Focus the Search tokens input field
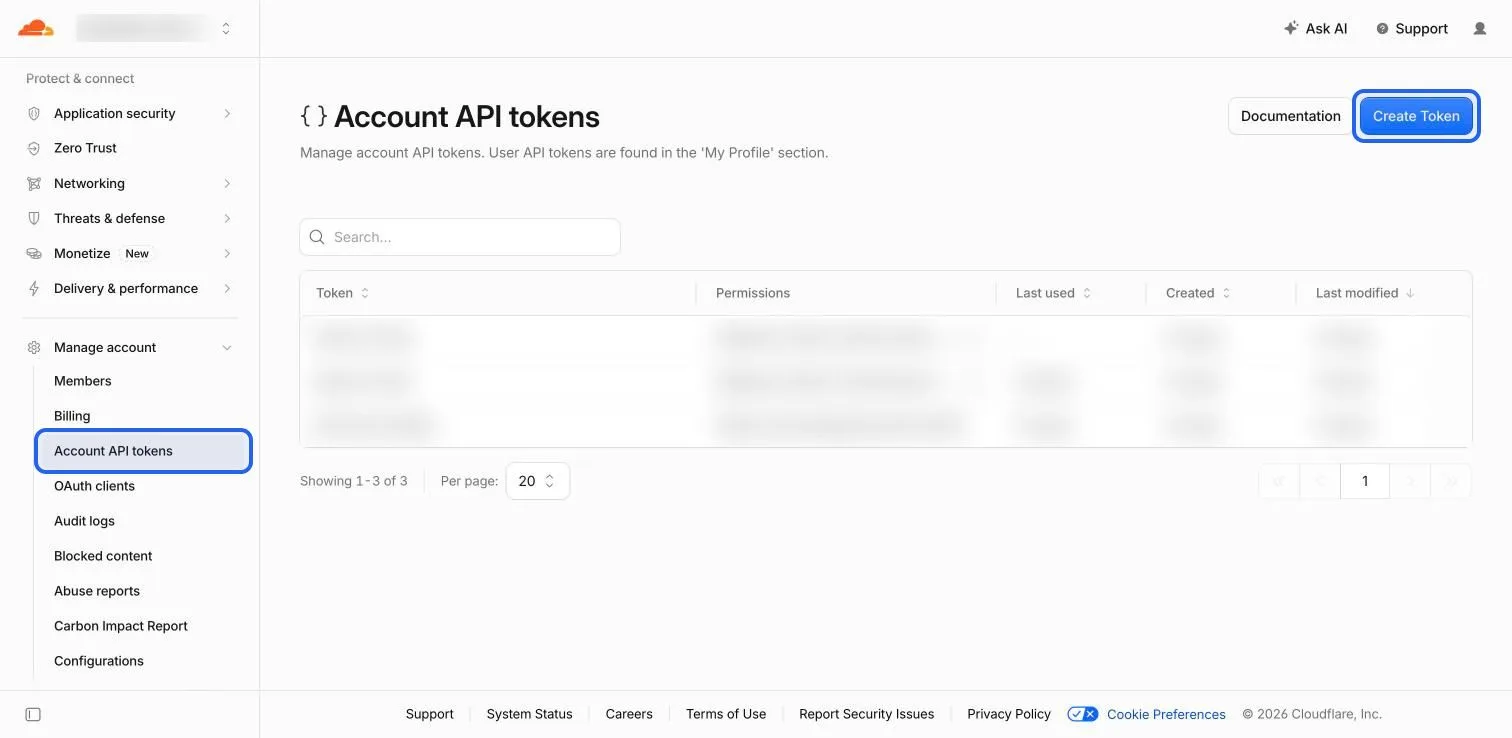This screenshot has height=738, width=1512. pyautogui.click(x=460, y=237)
